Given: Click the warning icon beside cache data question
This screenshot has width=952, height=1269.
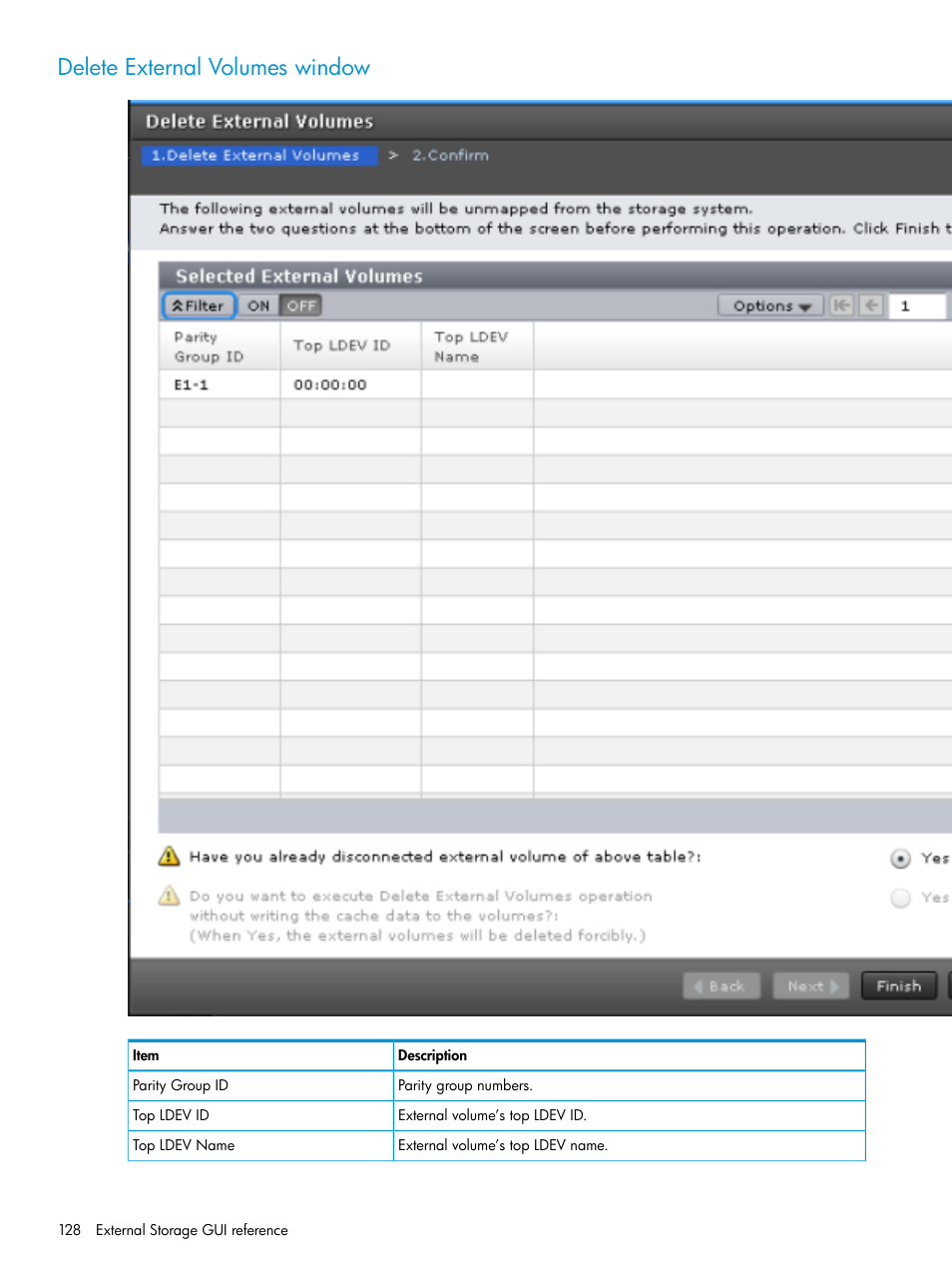Looking at the screenshot, I should [170, 896].
